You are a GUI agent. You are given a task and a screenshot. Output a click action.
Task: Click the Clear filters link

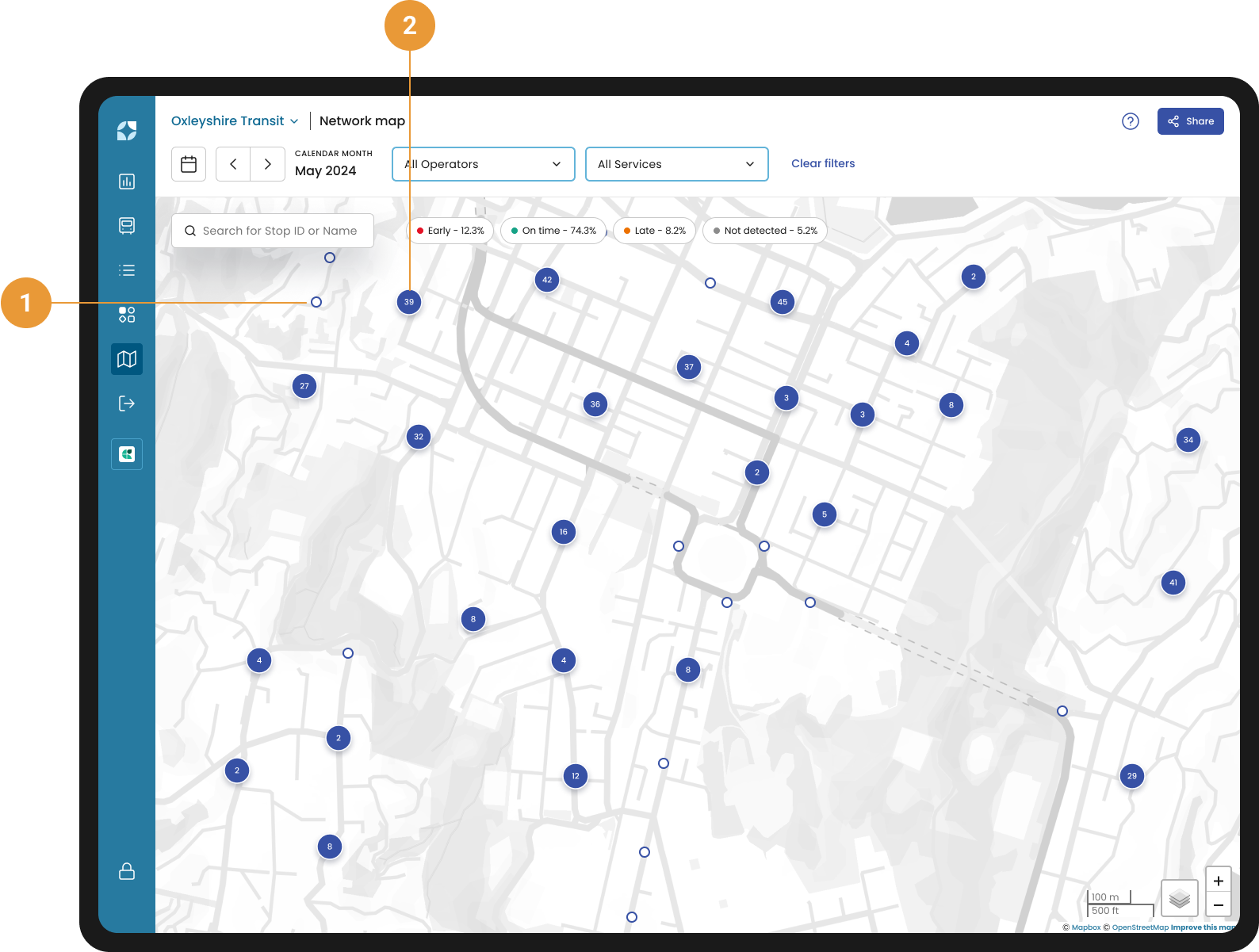click(x=823, y=163)
